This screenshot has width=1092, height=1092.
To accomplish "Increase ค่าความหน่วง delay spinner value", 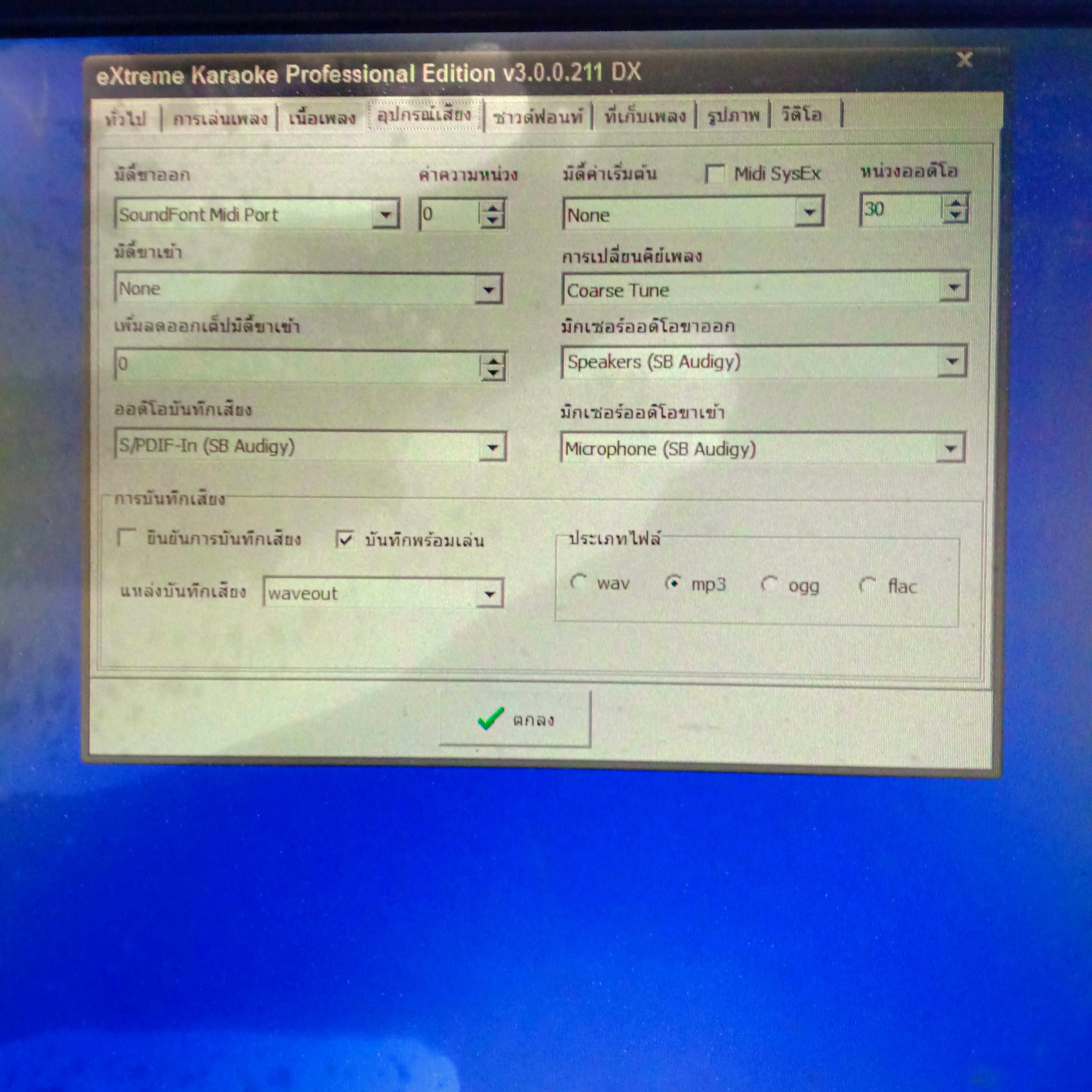I will tap(493, 207).
